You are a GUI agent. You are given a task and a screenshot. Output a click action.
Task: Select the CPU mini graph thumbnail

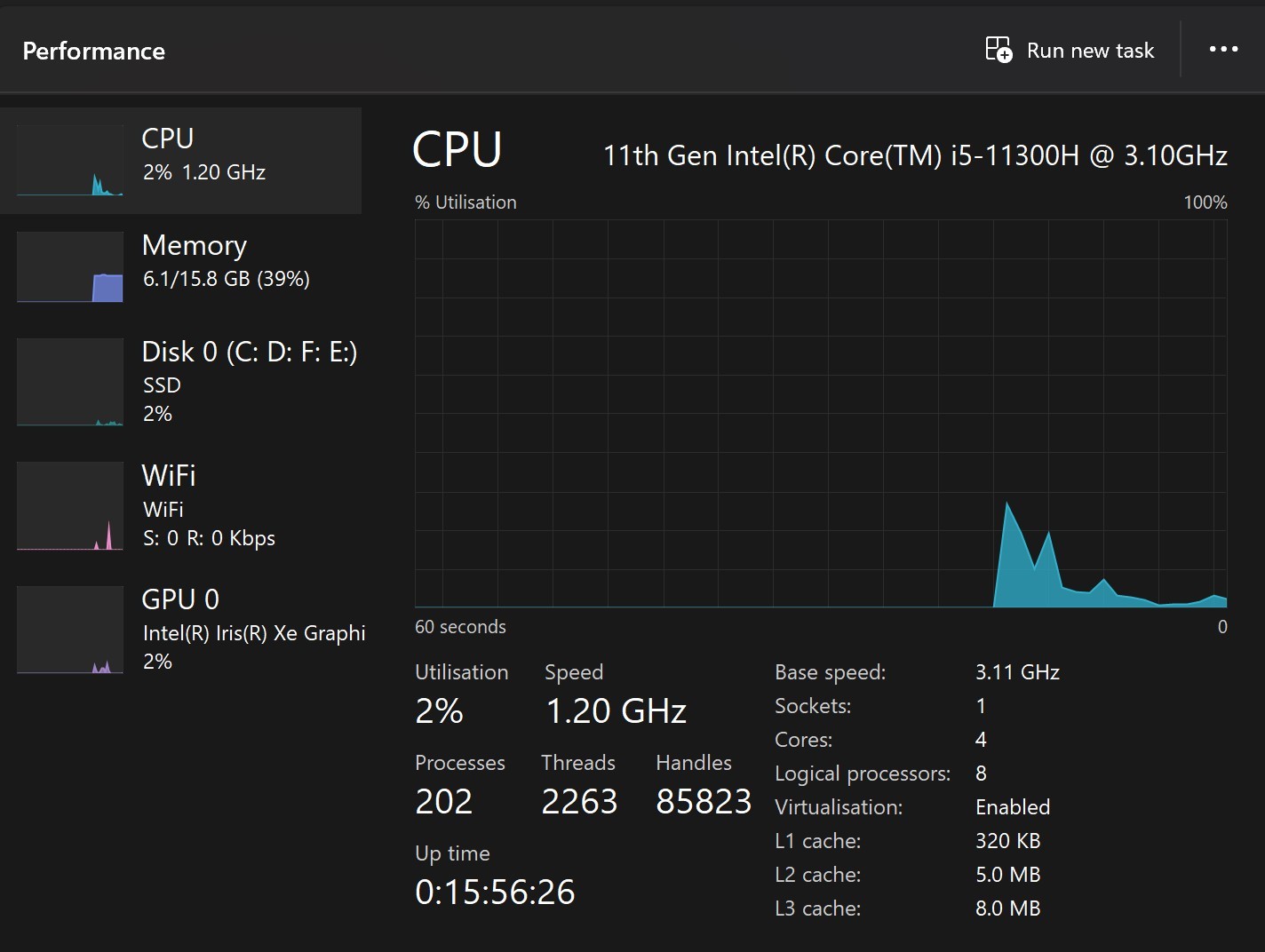click(69, 161)
